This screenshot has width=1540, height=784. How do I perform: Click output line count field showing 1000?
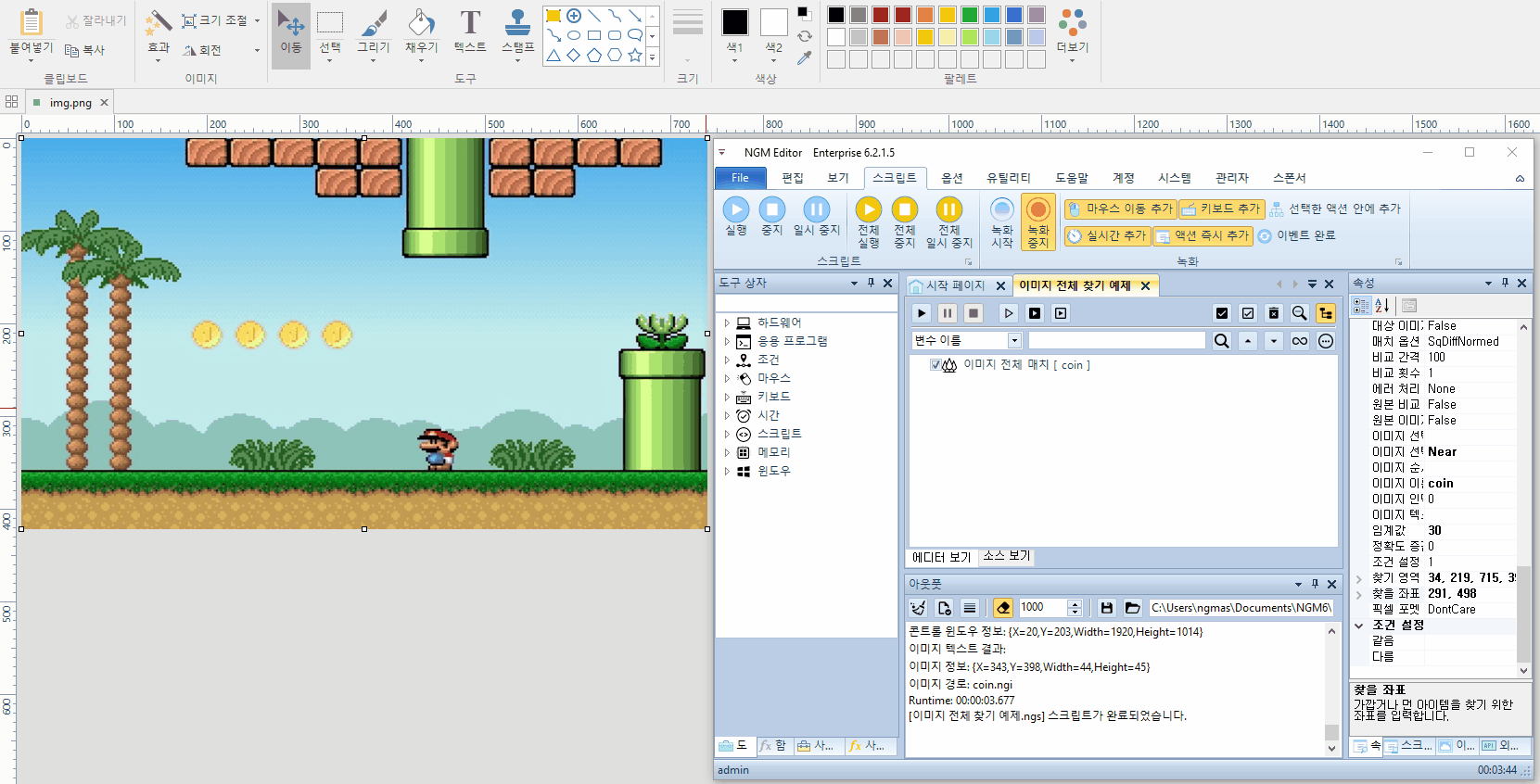click(x=1042, y=608)
